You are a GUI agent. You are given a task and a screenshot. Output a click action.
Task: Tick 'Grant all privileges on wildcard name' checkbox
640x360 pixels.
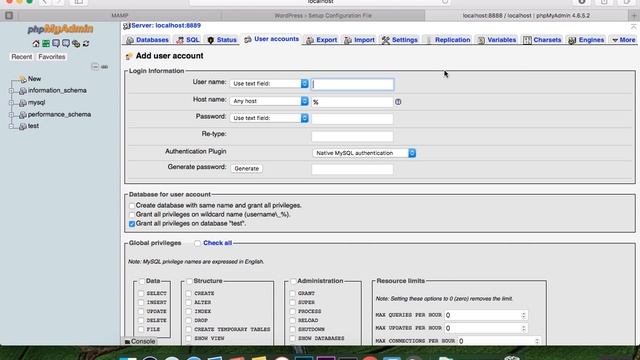pos(132,215)
